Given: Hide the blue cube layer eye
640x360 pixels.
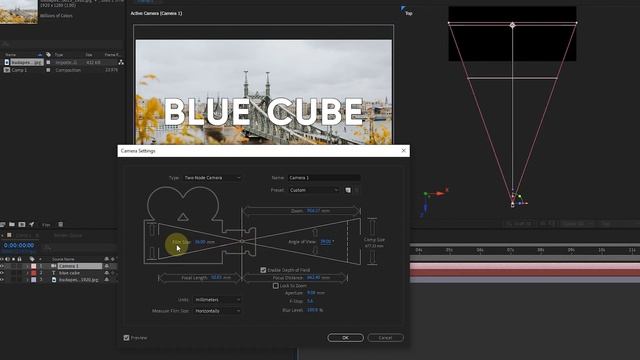Looking at the screenshot, I should 2,273.
